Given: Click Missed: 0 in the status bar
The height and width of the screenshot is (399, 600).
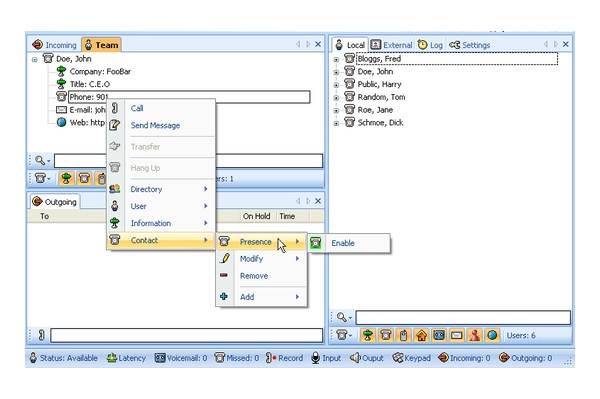Looking at the screenshot, I should coord(237,358).
